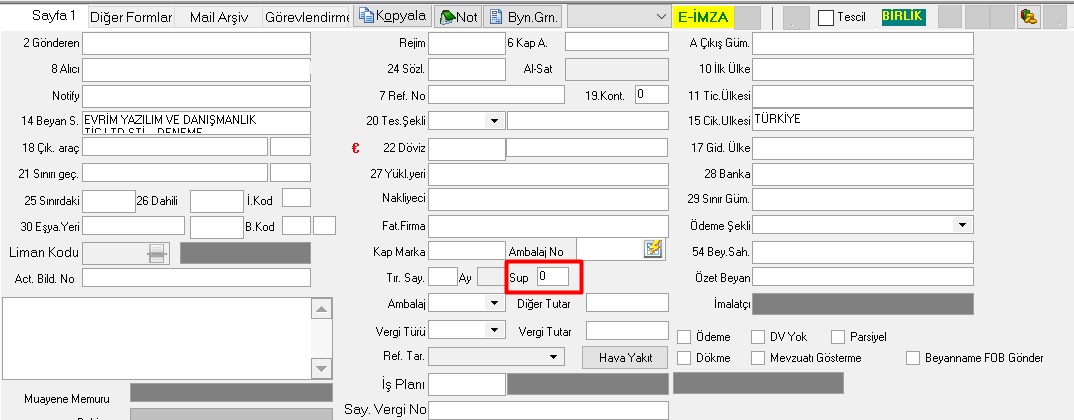The image size is (1074, 420).
Task: Enable the Tescil checkbox
Action: [826, 18]
